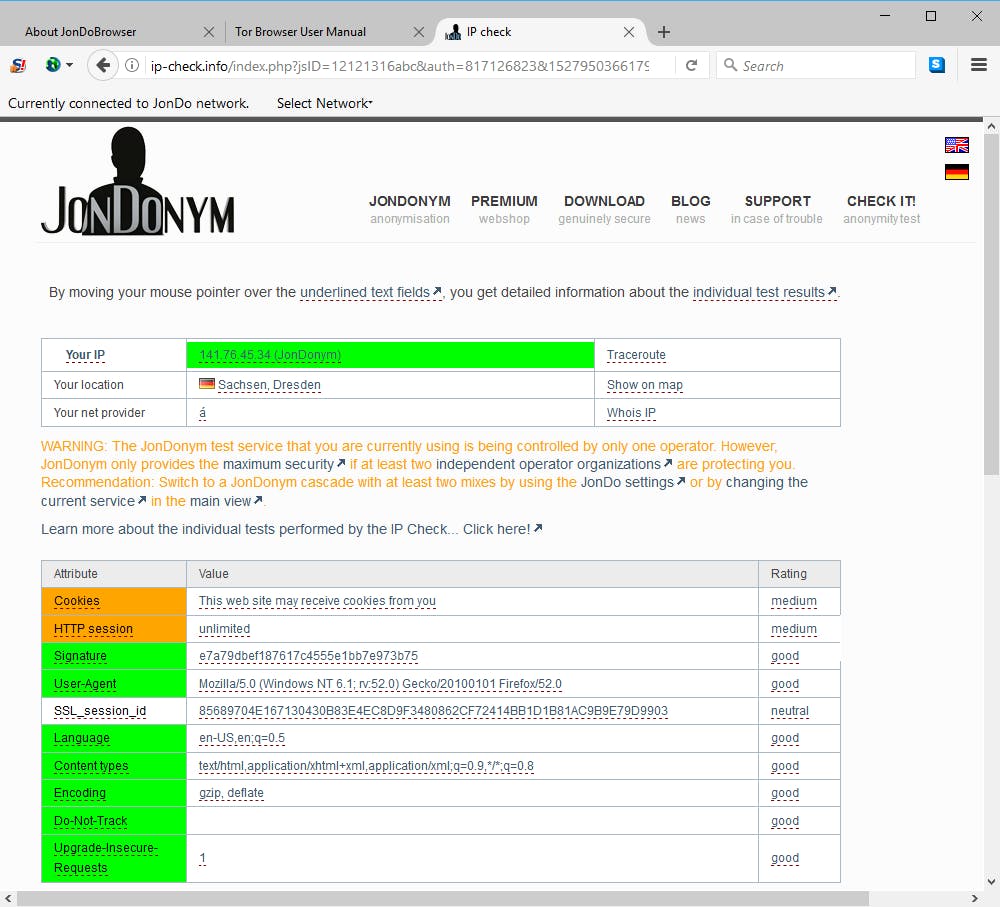Click Sachsen, Dresden location text

(269, 385)
